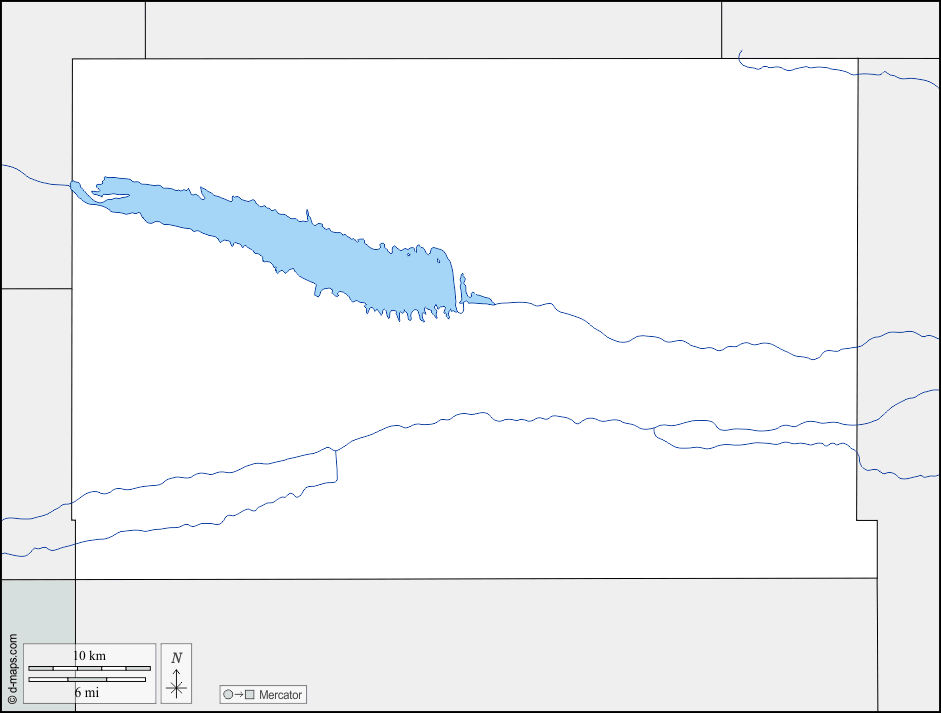Click the 10 km scale label

coord(89,656)
